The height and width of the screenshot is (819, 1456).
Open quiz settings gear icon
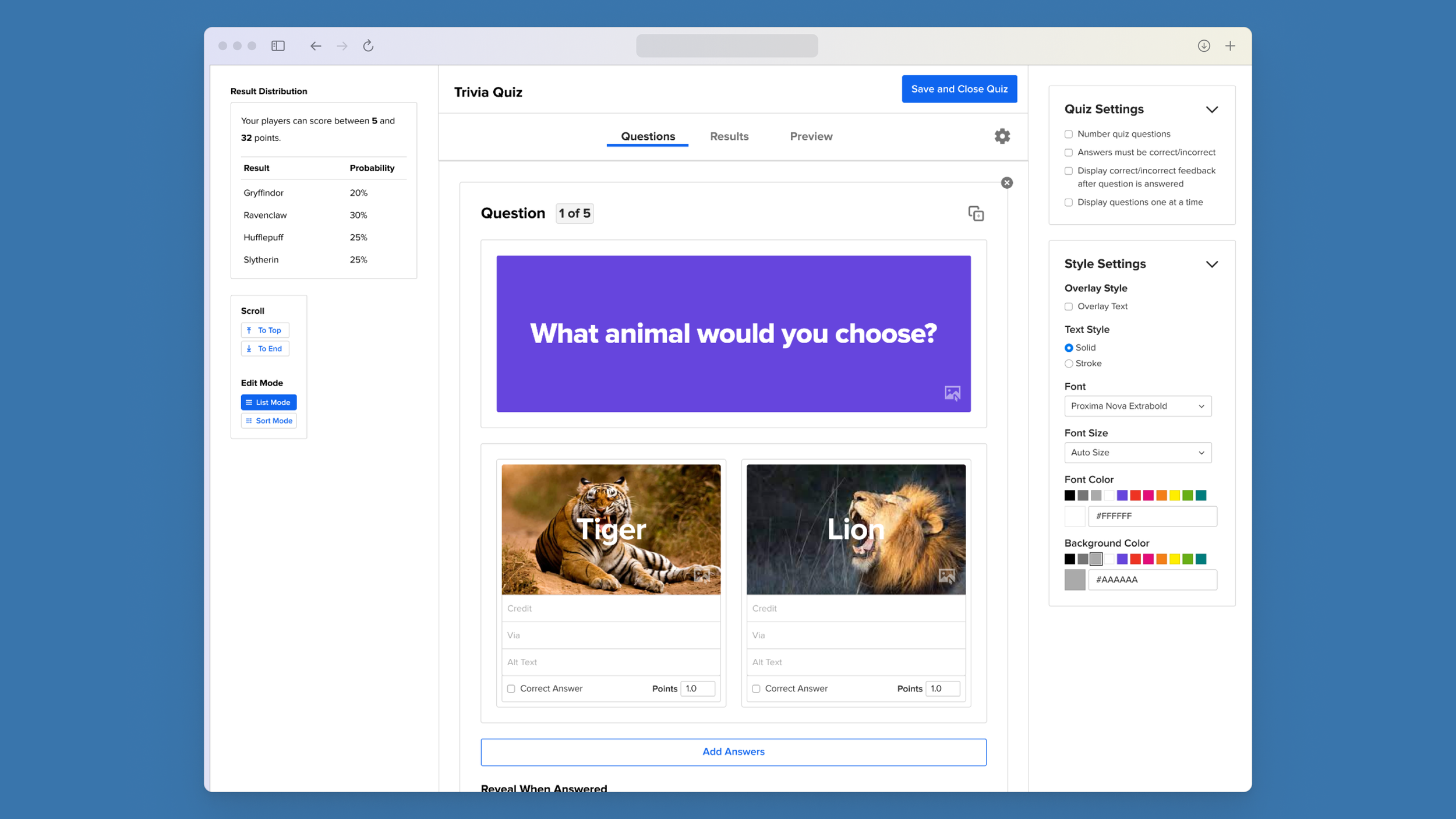(1002, 136)
